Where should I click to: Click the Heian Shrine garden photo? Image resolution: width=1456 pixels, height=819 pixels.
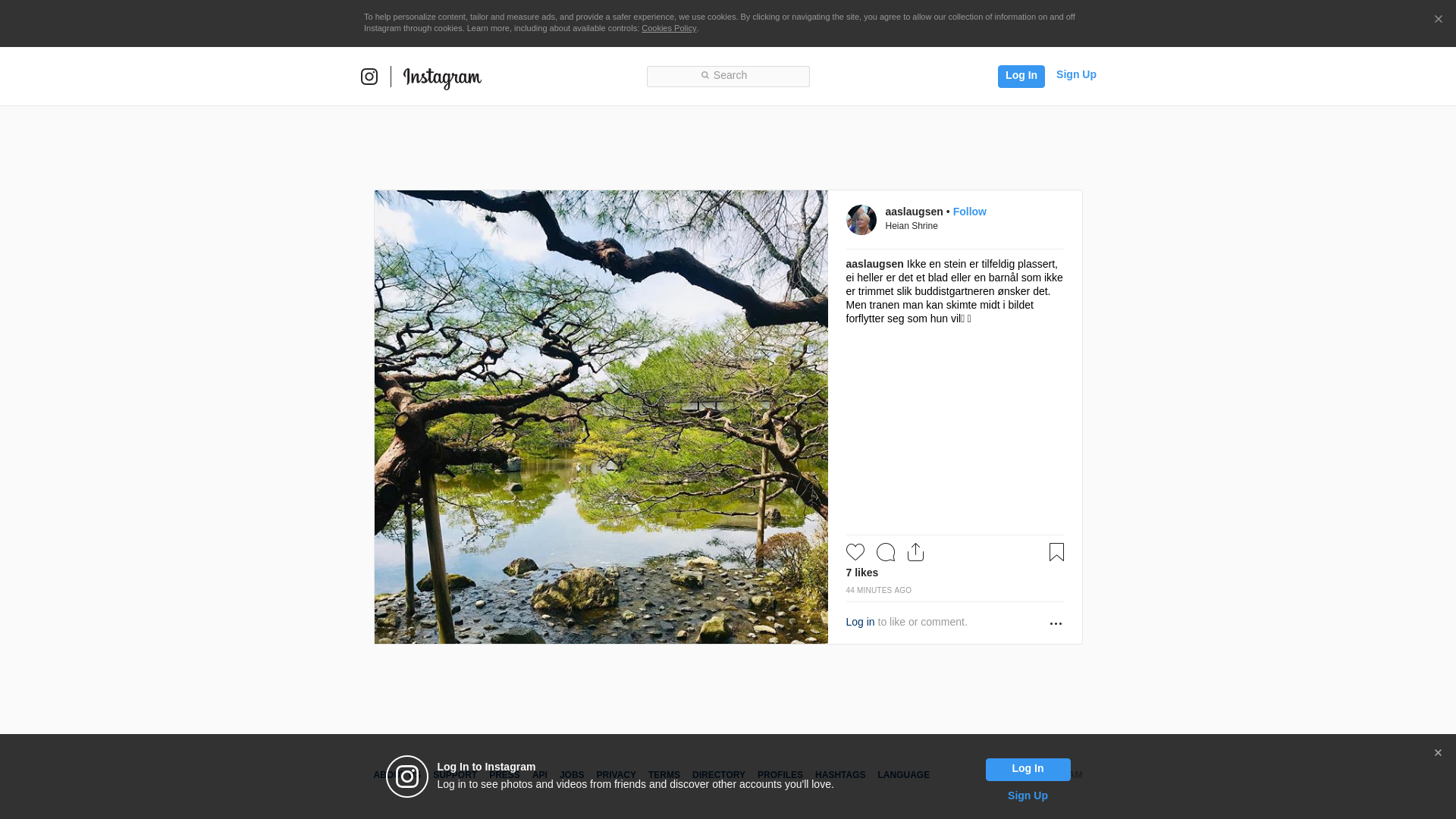pyautogui.click(x=601, y=417)
